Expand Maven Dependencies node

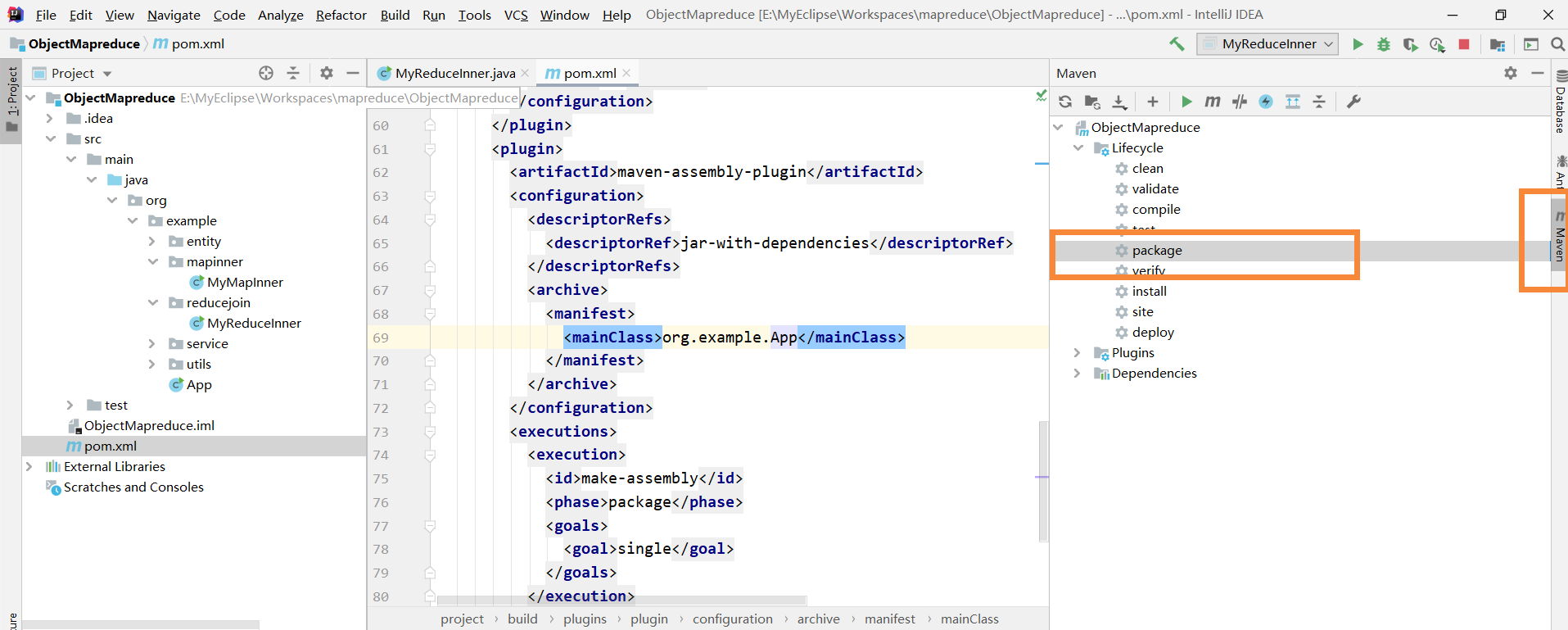click(x=1078, y=374)
